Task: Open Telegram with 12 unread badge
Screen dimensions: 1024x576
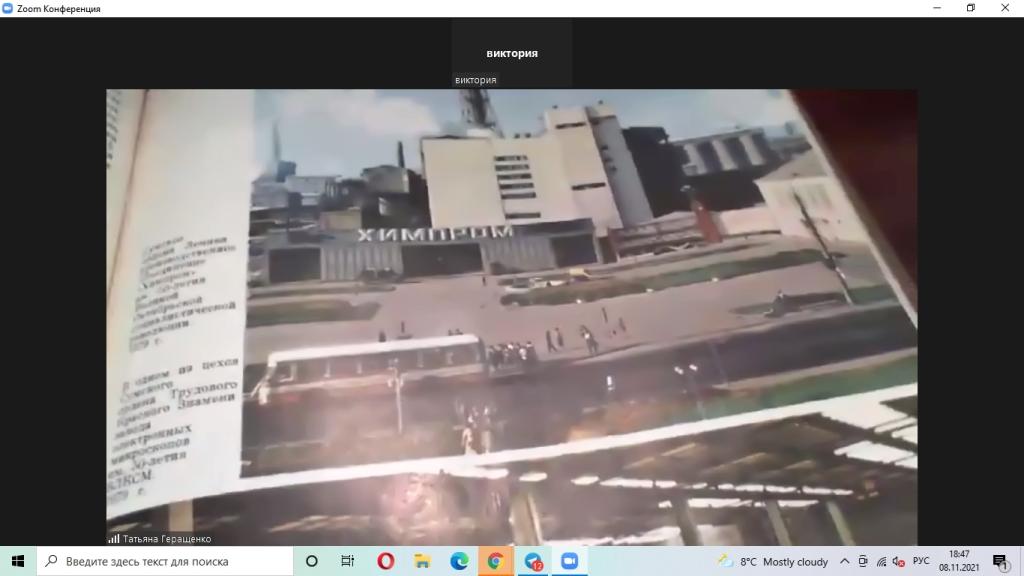Action: pos(532,561)
